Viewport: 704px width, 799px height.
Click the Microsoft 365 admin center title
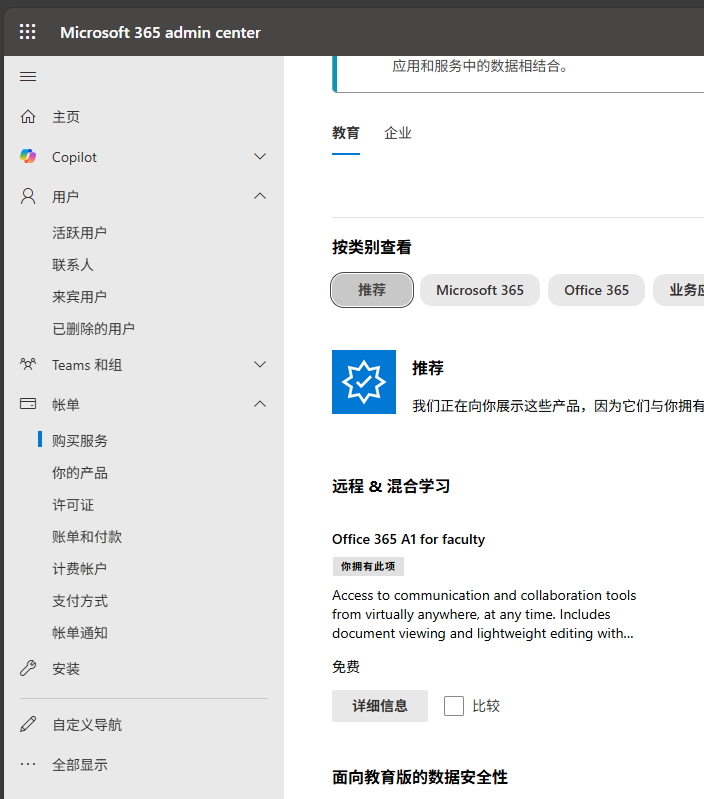[160, 32]
